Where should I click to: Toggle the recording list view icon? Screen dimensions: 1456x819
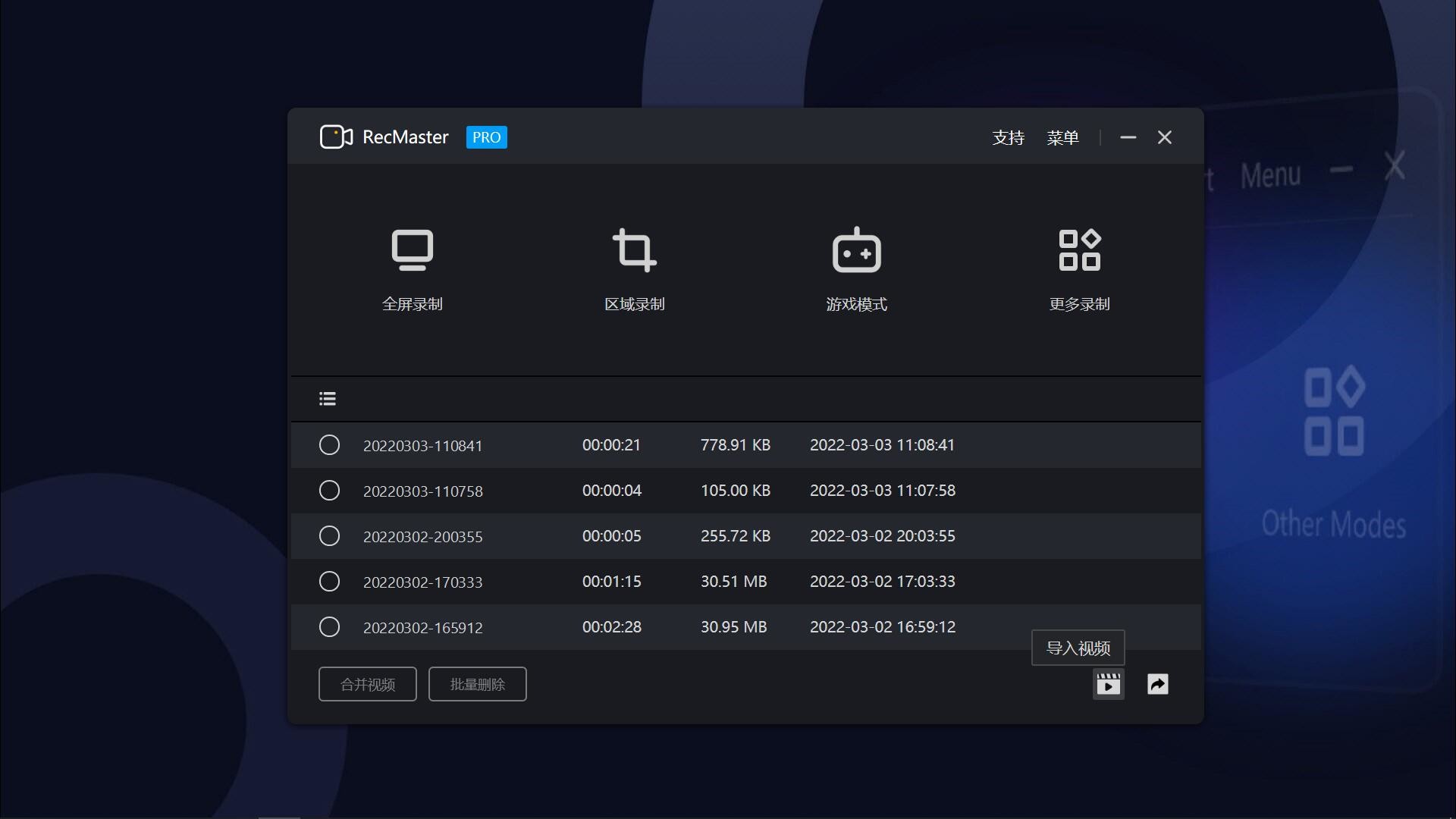tap(328, 399)
